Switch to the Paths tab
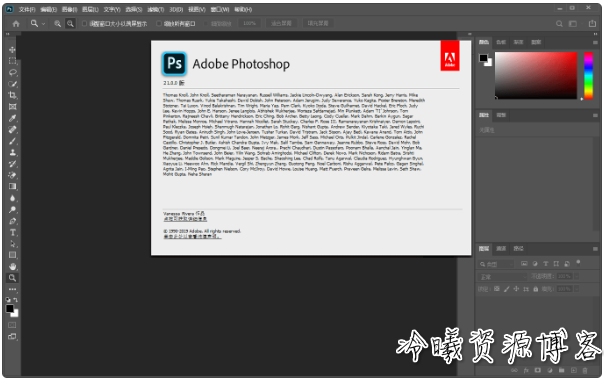The width and height of the screenshot is (604, 380). click(x=518, y=249)
